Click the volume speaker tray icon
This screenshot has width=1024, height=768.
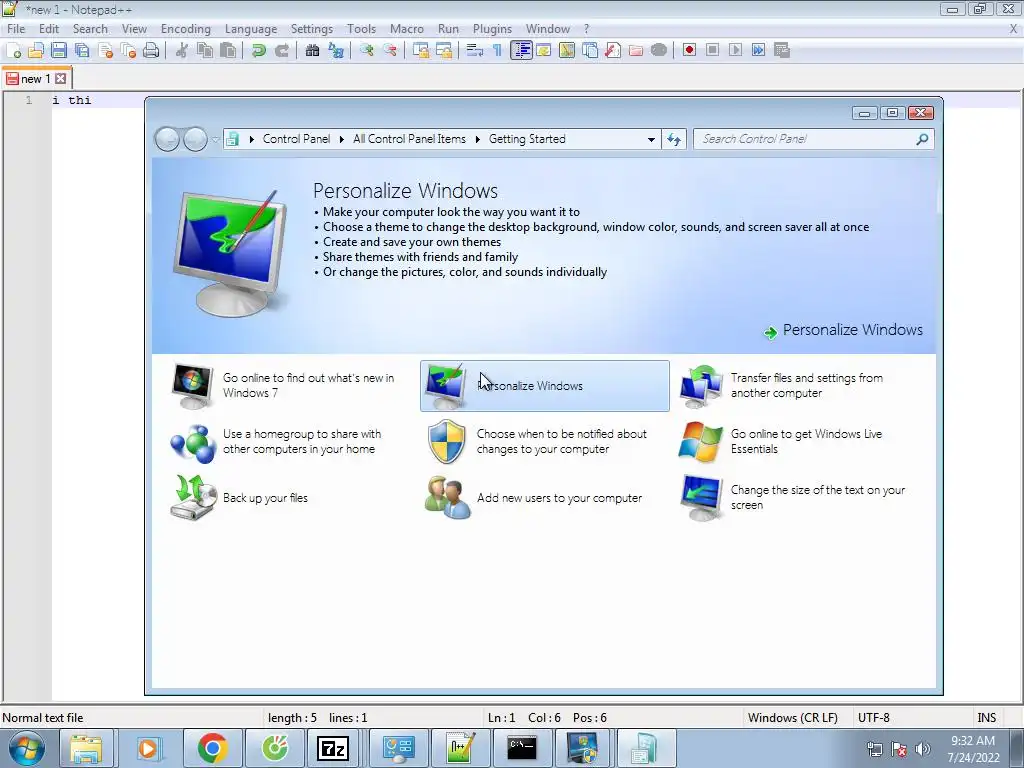pyautogui.click(x=923, y=749)
